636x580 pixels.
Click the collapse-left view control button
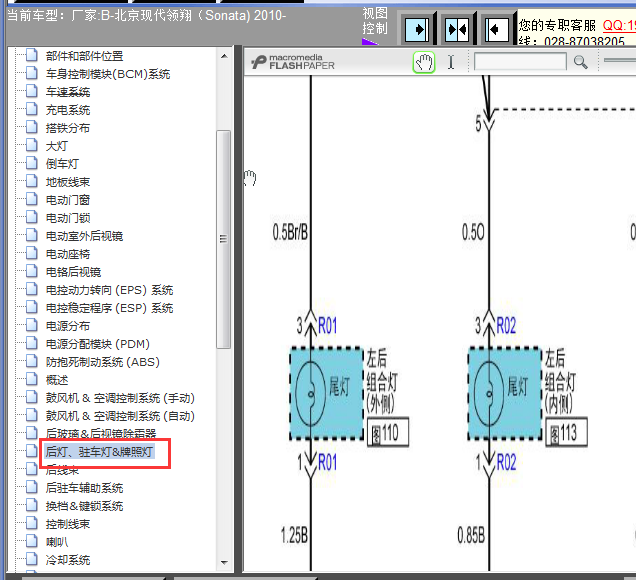click(x=496, y=29)
